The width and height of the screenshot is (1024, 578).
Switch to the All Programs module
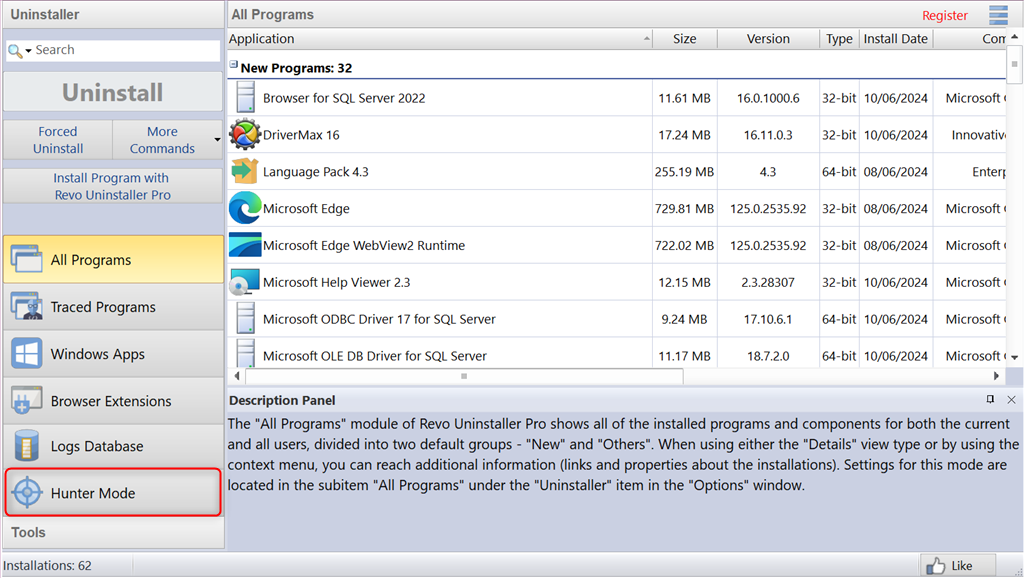113,259
